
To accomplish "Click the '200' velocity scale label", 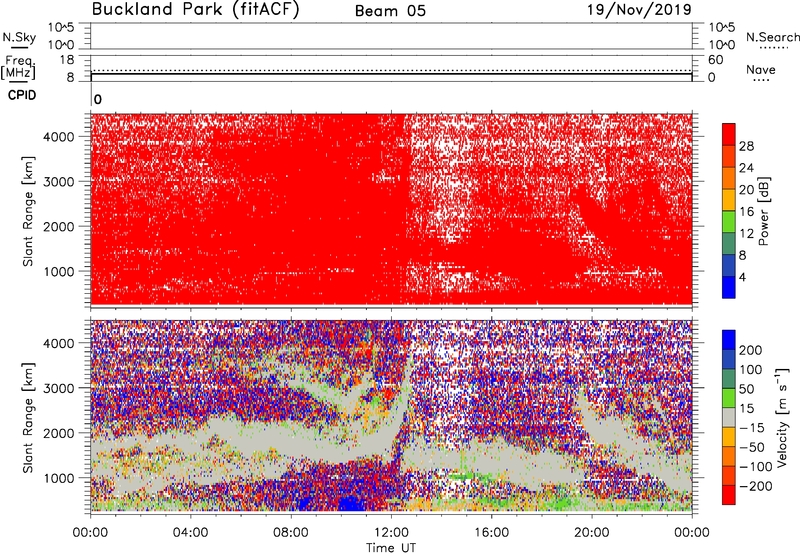I will click(751, 350).
